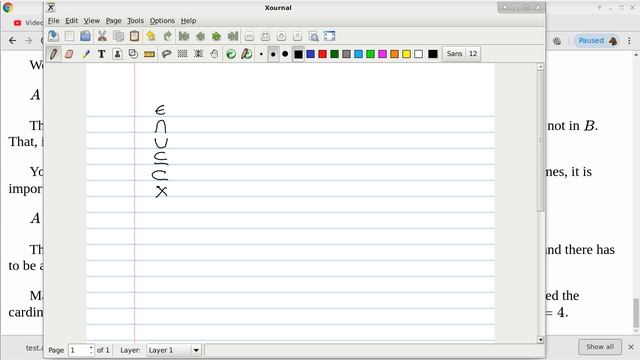The height and width of the screenshot is (360, 640).
Task: Set fine pen thickness
Action: coord(261,54)
